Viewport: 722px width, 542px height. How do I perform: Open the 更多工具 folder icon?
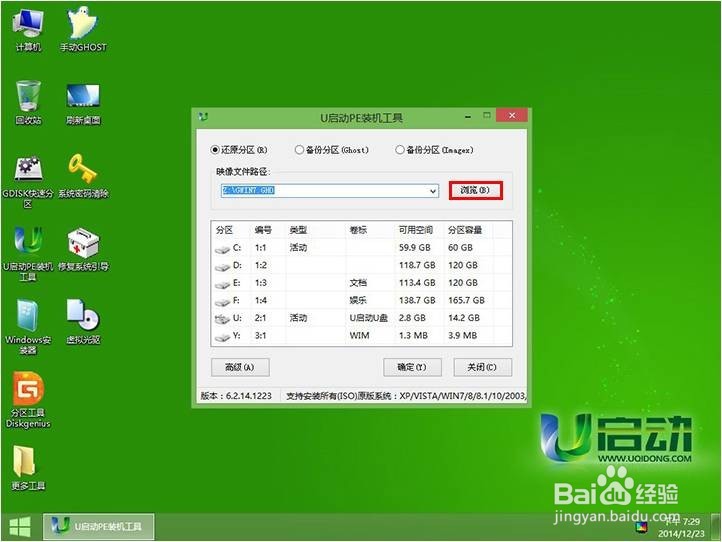(x=28, y=467)
